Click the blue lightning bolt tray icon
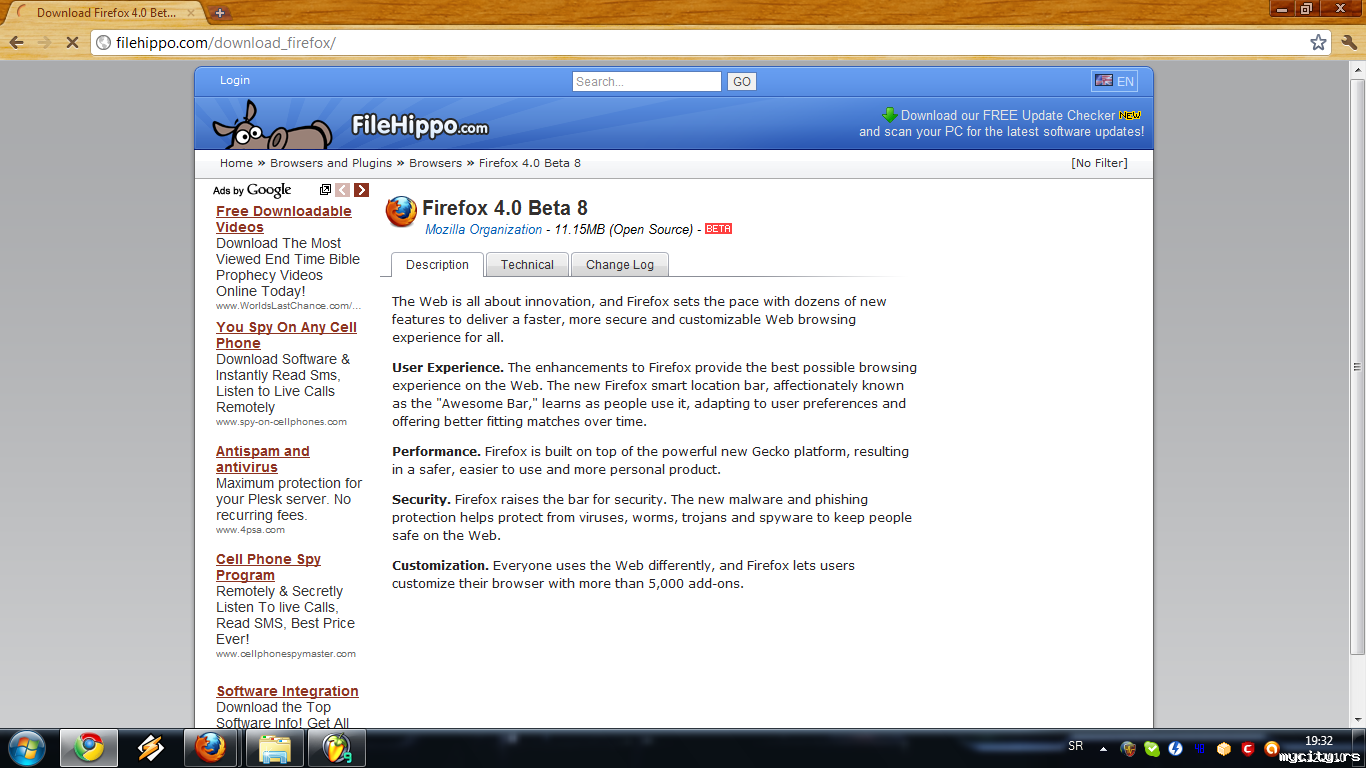Viewport: 1366px width, 768px height. click(x=1176, y=748)
